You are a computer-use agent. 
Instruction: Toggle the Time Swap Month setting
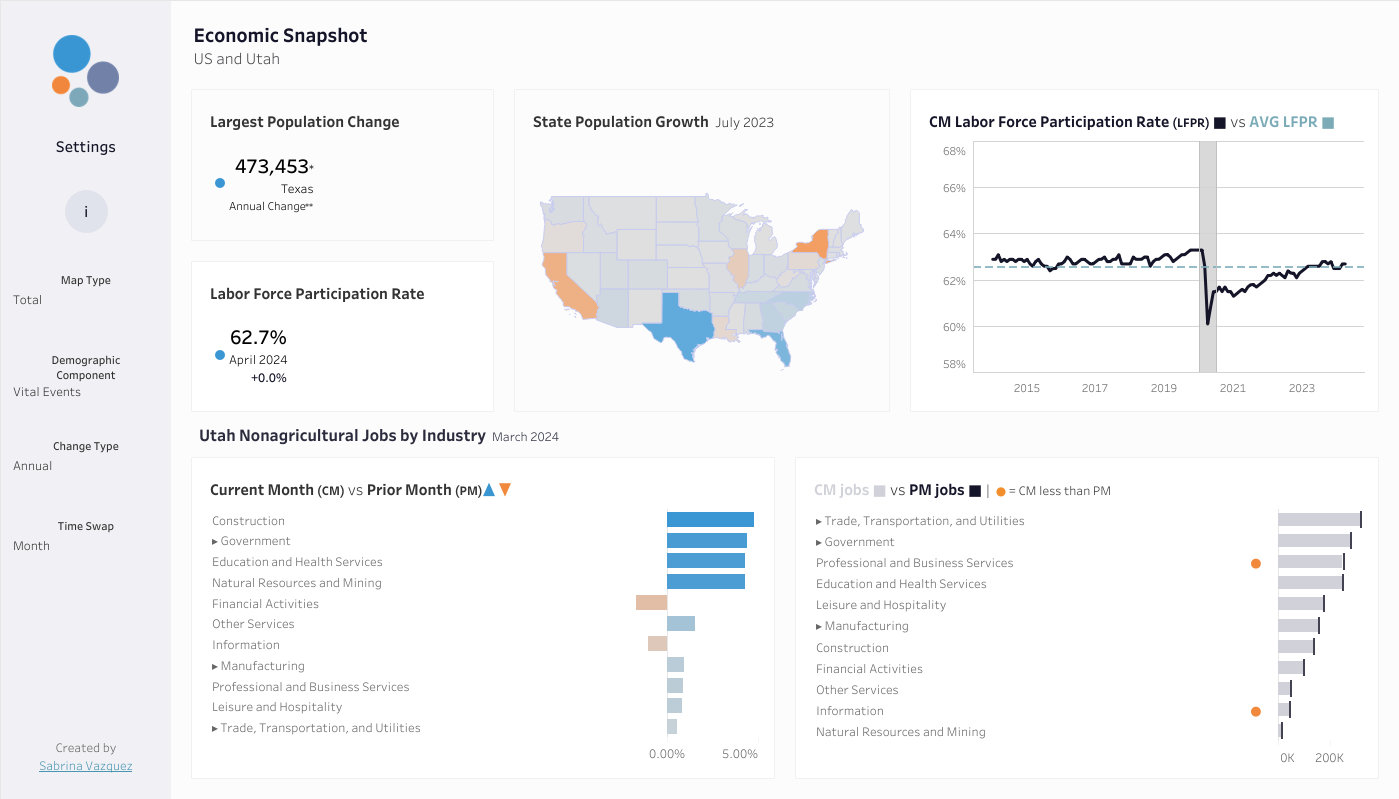[31, 546]
